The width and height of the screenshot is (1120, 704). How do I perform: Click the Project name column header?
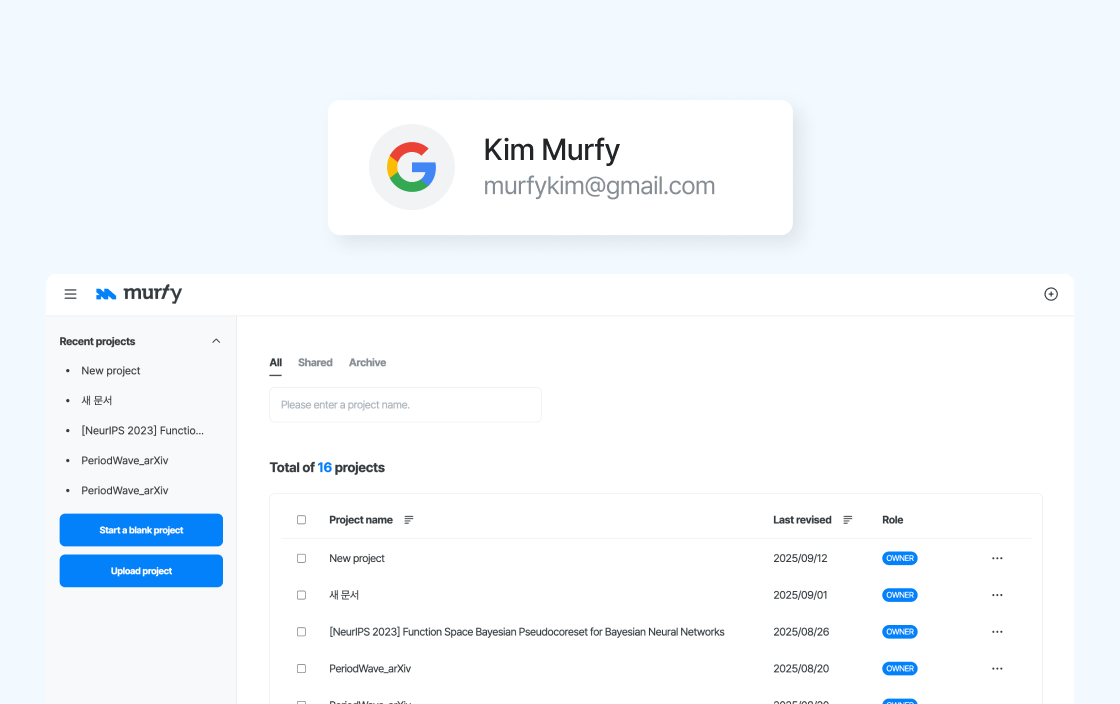[x=361, y=520]
